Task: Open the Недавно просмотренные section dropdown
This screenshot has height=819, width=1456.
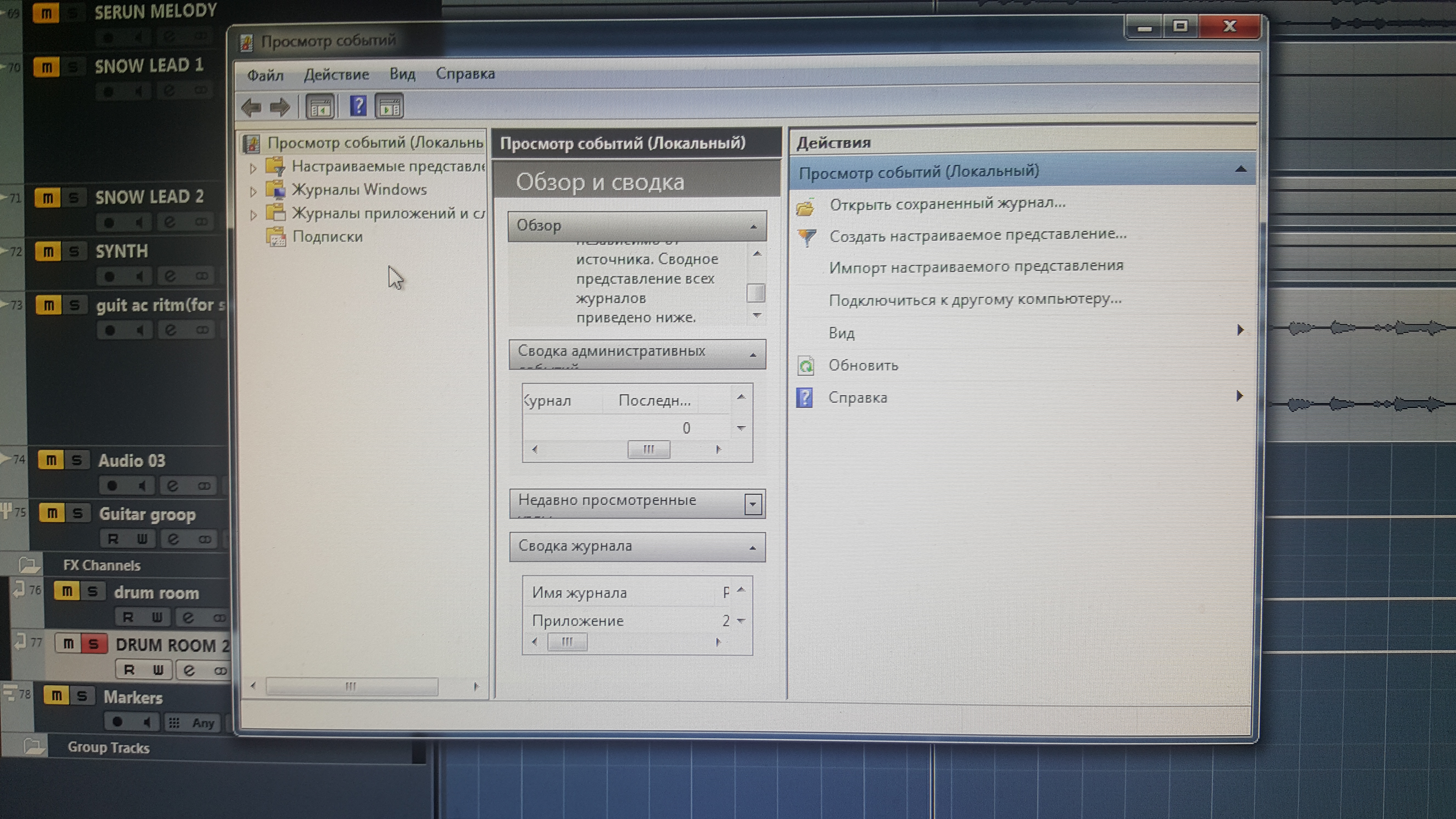Action: click(x=752, y=504)
